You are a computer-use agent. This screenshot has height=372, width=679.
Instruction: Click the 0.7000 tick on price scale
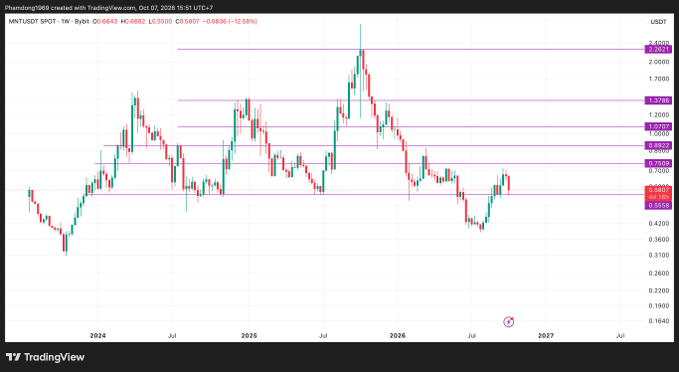[x=659, y=171]
